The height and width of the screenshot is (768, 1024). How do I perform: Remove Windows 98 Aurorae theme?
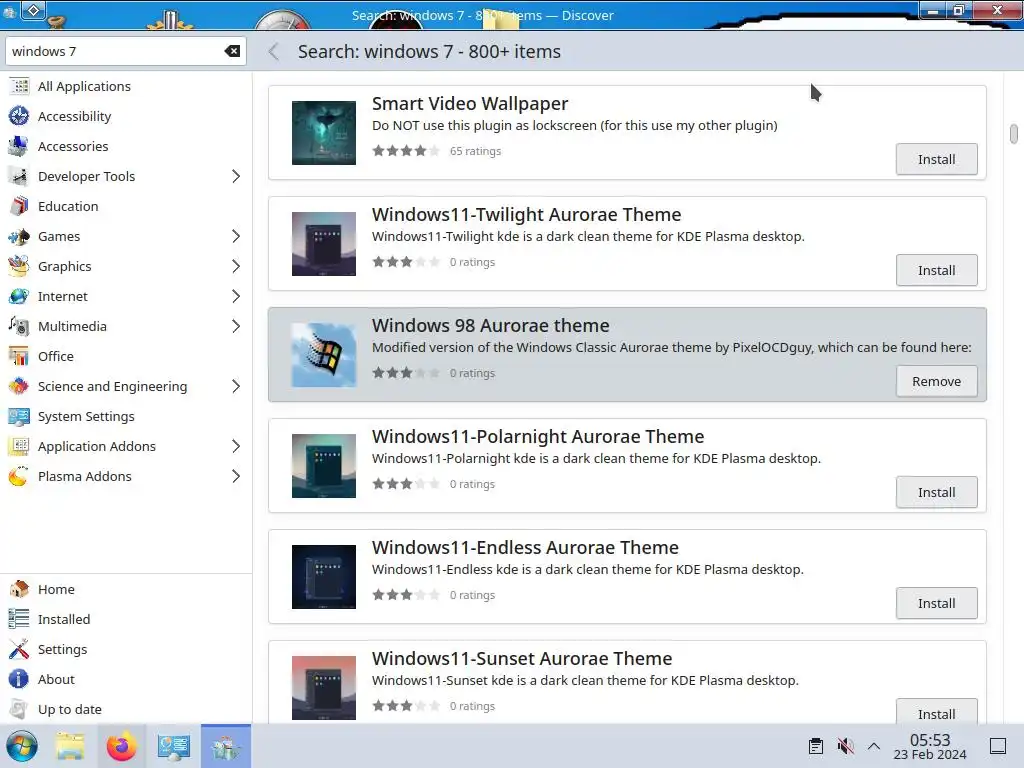coord(936,381)
